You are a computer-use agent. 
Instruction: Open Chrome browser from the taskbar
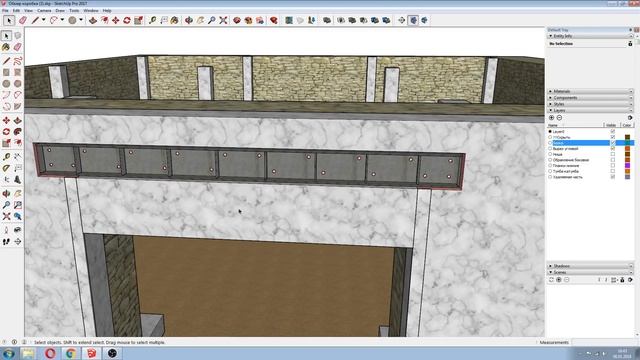click(x=71, y=353)
